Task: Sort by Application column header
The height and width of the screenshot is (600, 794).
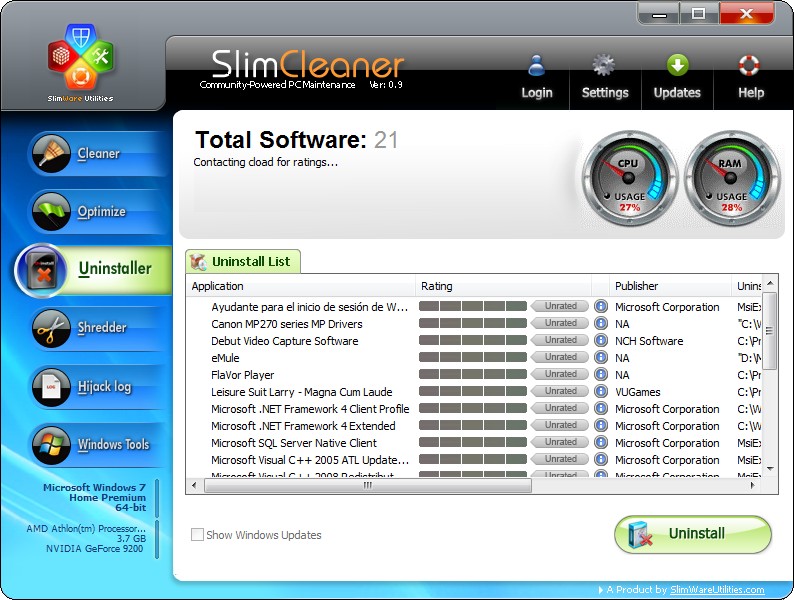Action: (x=301, y=286)
